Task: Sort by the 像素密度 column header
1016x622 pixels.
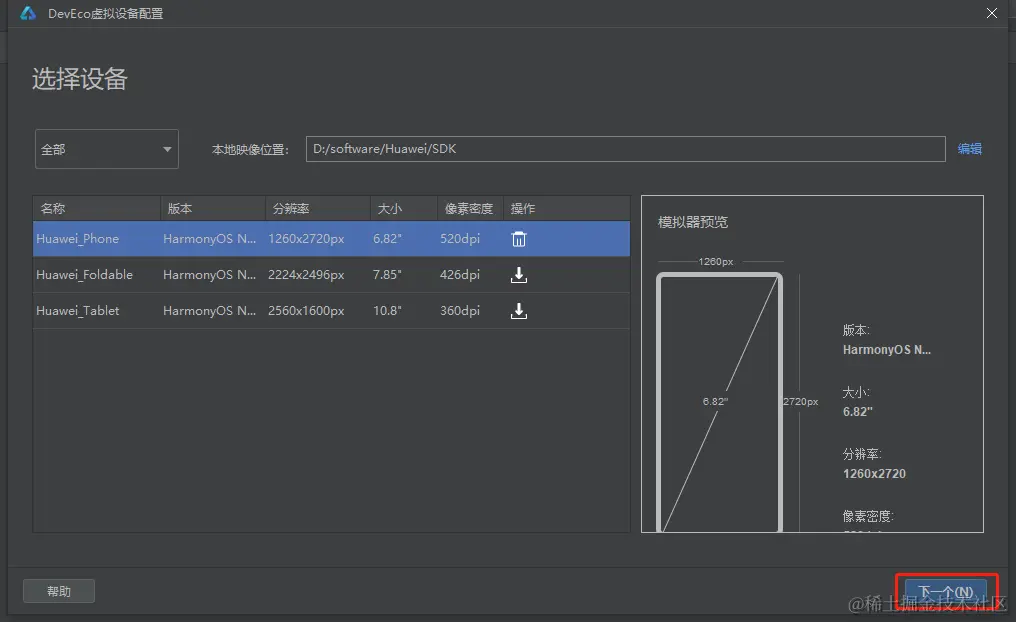Action: pos(470,209)
